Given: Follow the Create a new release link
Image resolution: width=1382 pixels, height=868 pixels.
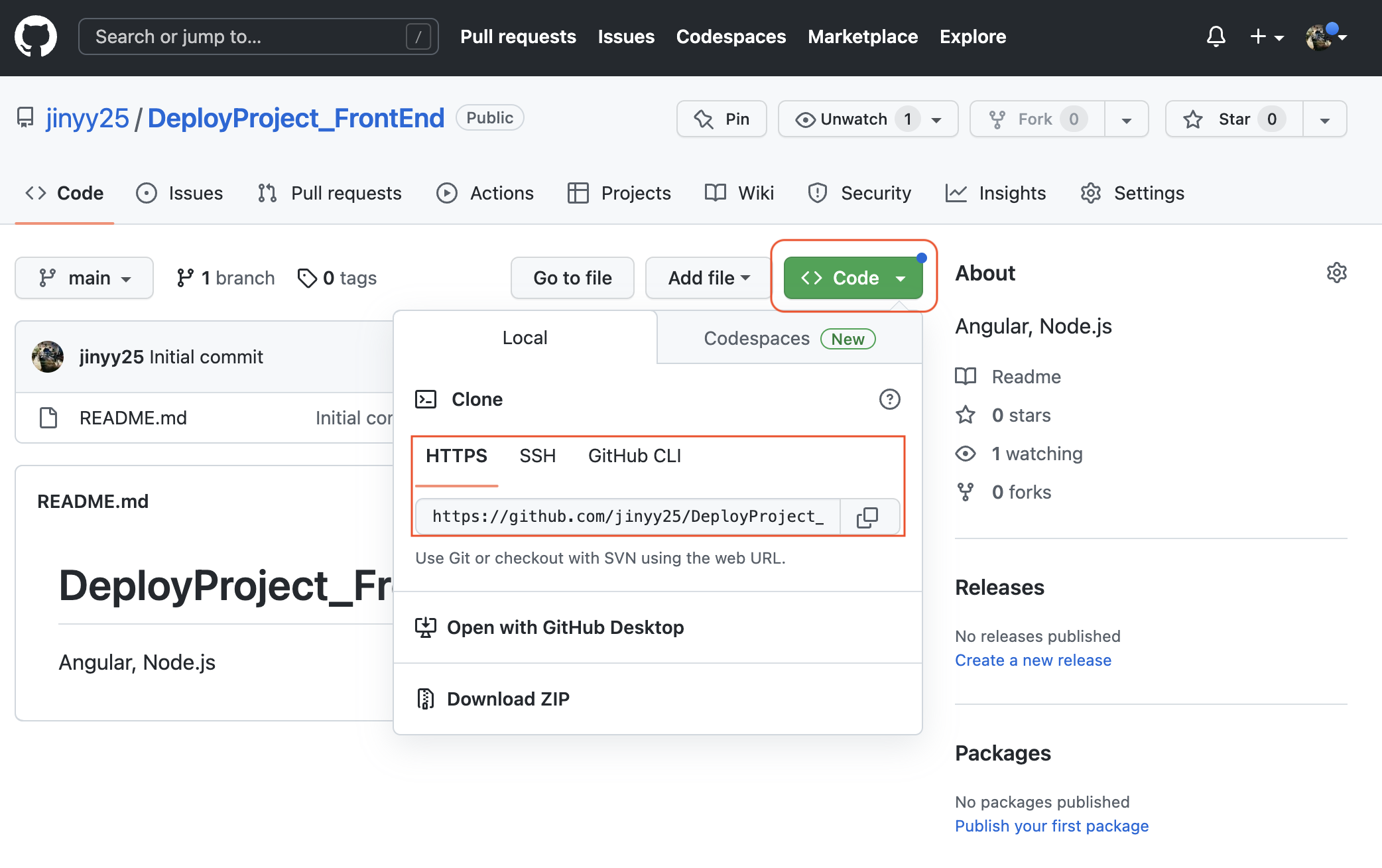Looking at the screenshot, I should pos(1033,660).
